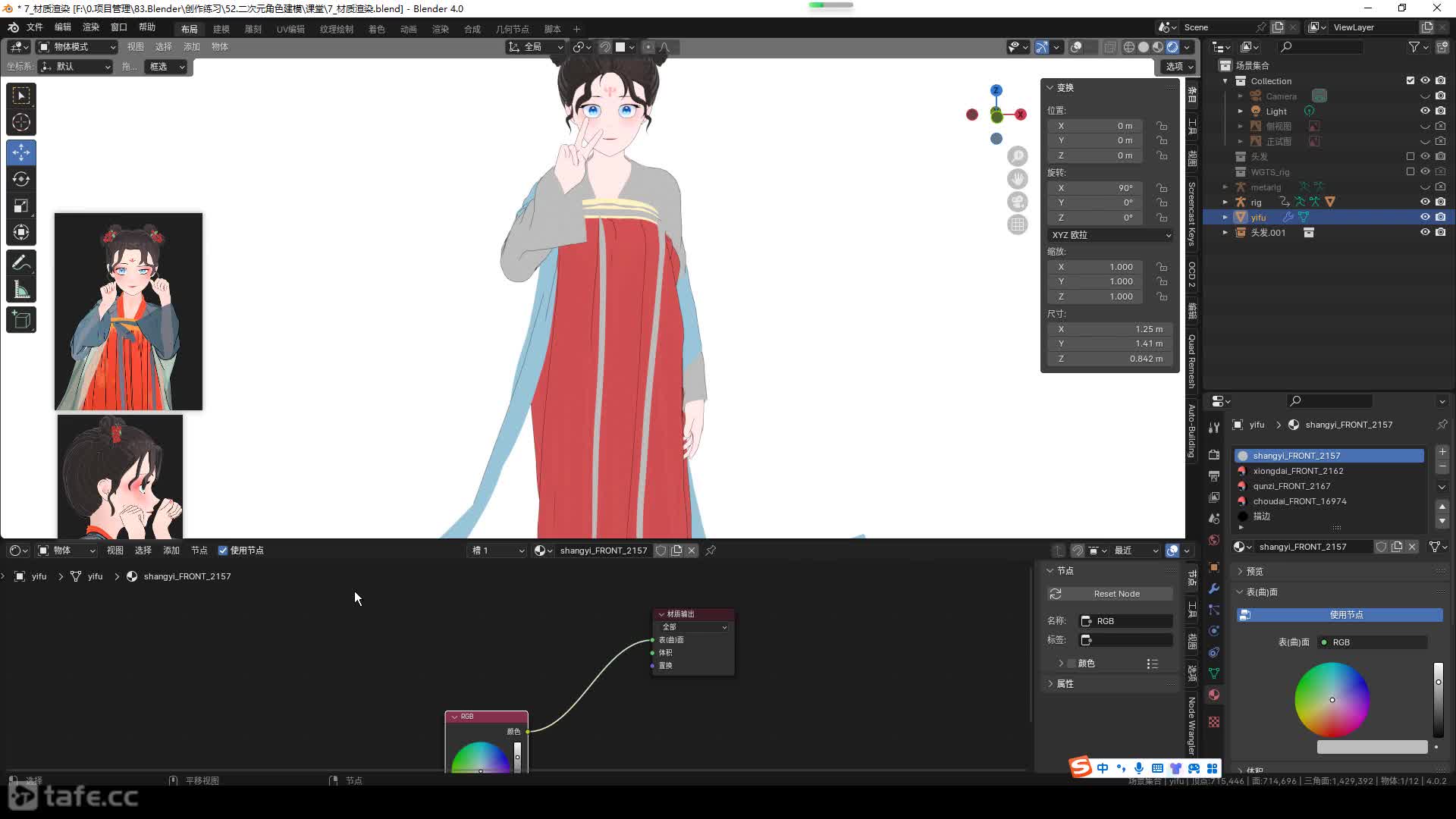
Task: Switch to the UV编辑 workspace tab
Action: (290, 29)
